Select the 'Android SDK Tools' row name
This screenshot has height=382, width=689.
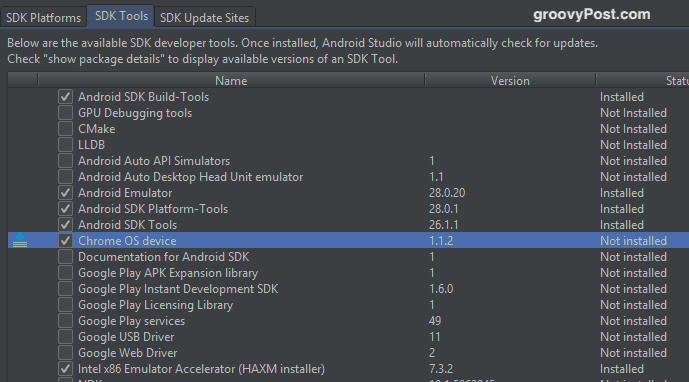pyautogui.click(x=127, y=225)
